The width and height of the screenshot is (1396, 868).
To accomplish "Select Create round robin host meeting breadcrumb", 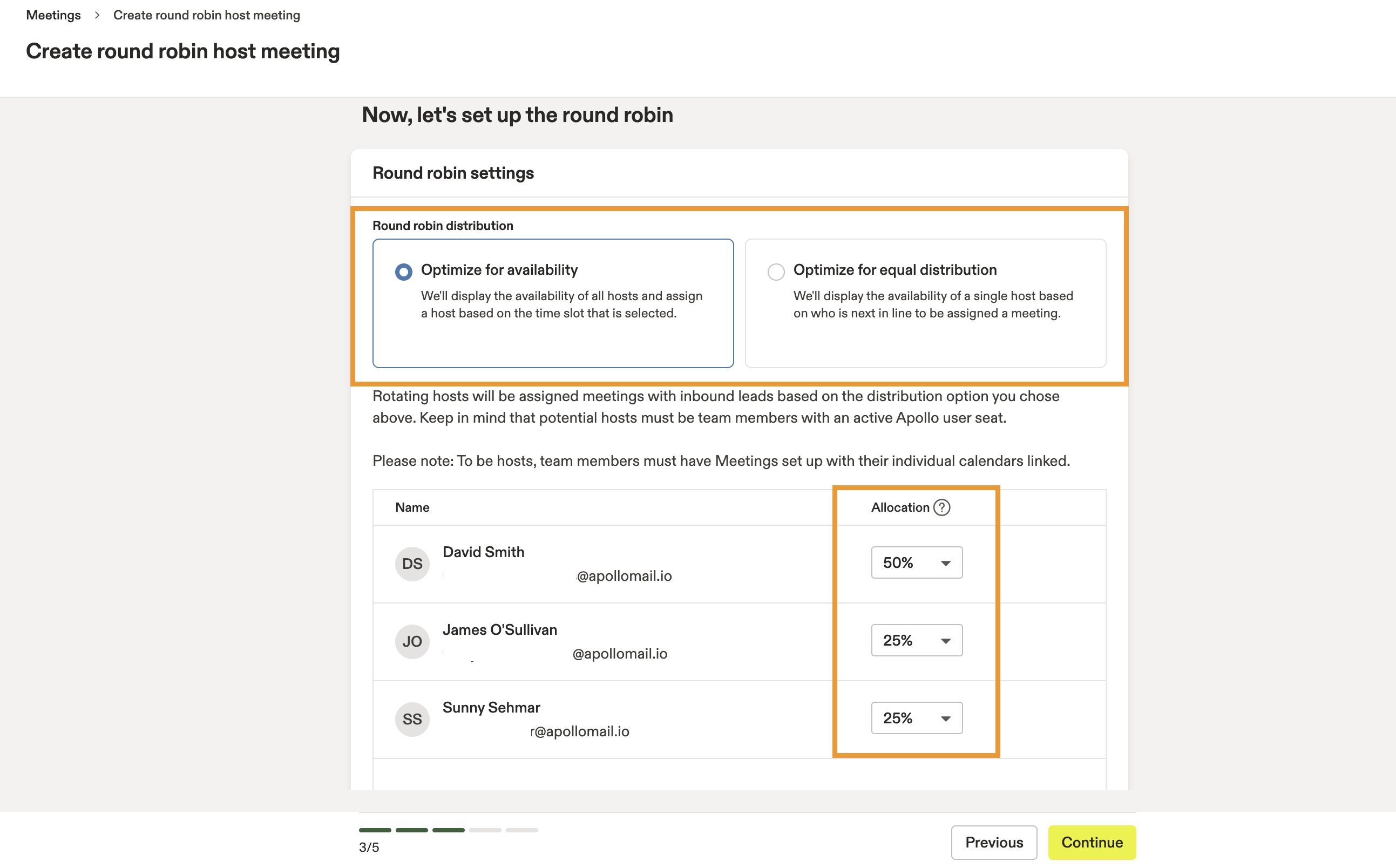I will (x=207, y=15).
